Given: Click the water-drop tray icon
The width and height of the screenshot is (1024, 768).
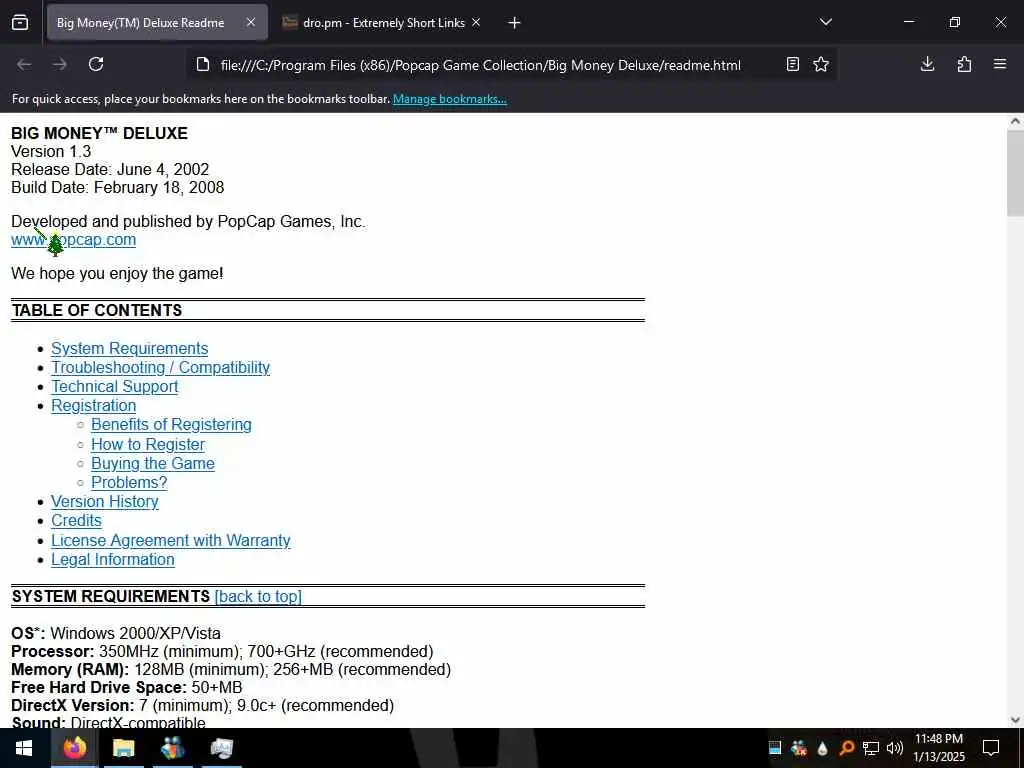Looking at the screenshot, I should 823,748.
